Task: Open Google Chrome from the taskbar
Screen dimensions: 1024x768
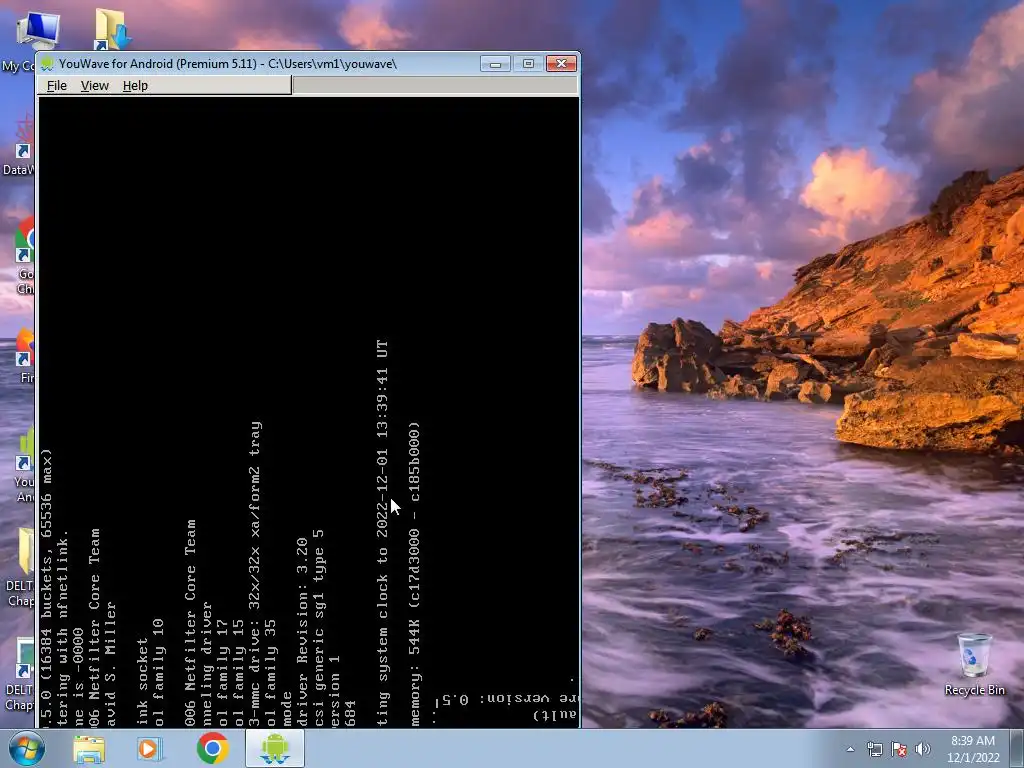Action: [x=212, y=748]
